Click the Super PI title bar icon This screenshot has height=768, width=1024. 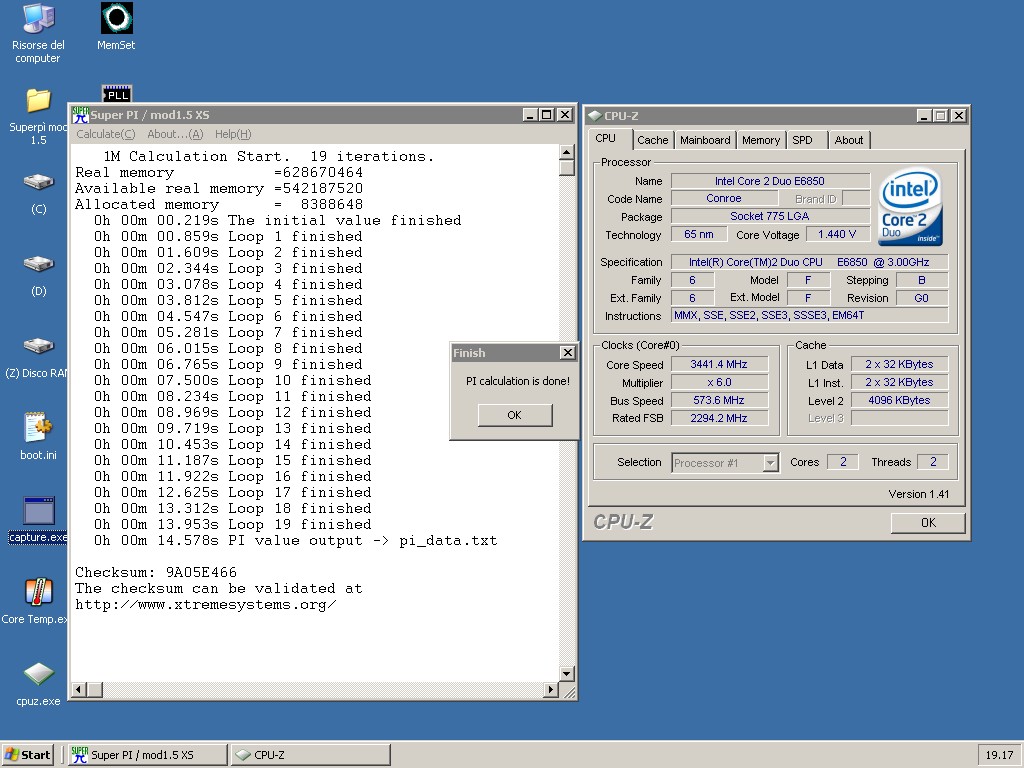pyautogui.click(x=80, y=115)
